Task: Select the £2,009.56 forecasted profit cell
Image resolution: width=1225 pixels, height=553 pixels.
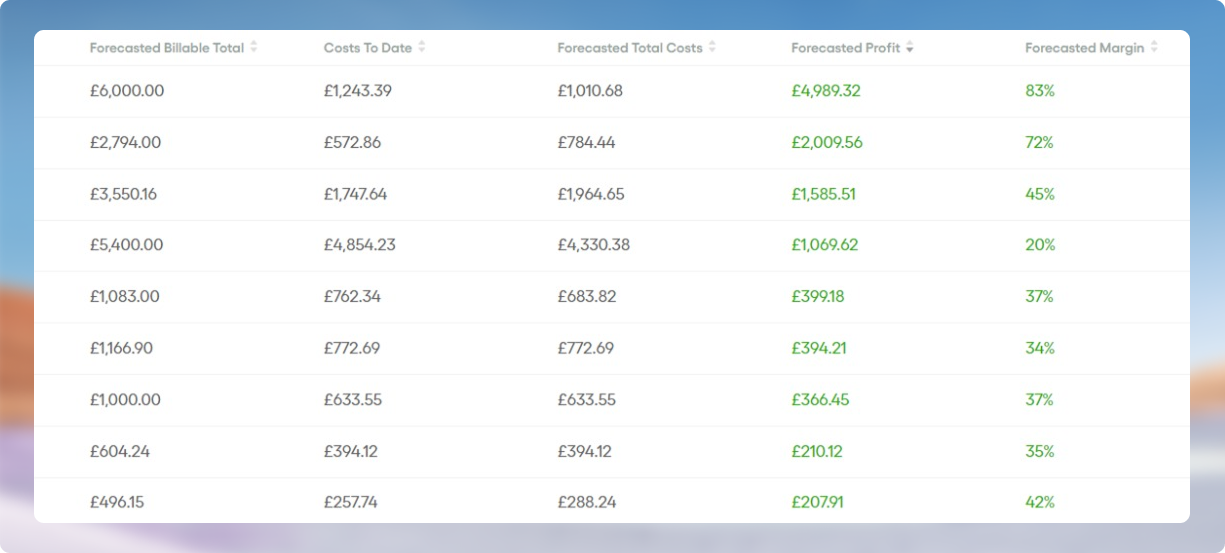Action: (x=827, y=142)
